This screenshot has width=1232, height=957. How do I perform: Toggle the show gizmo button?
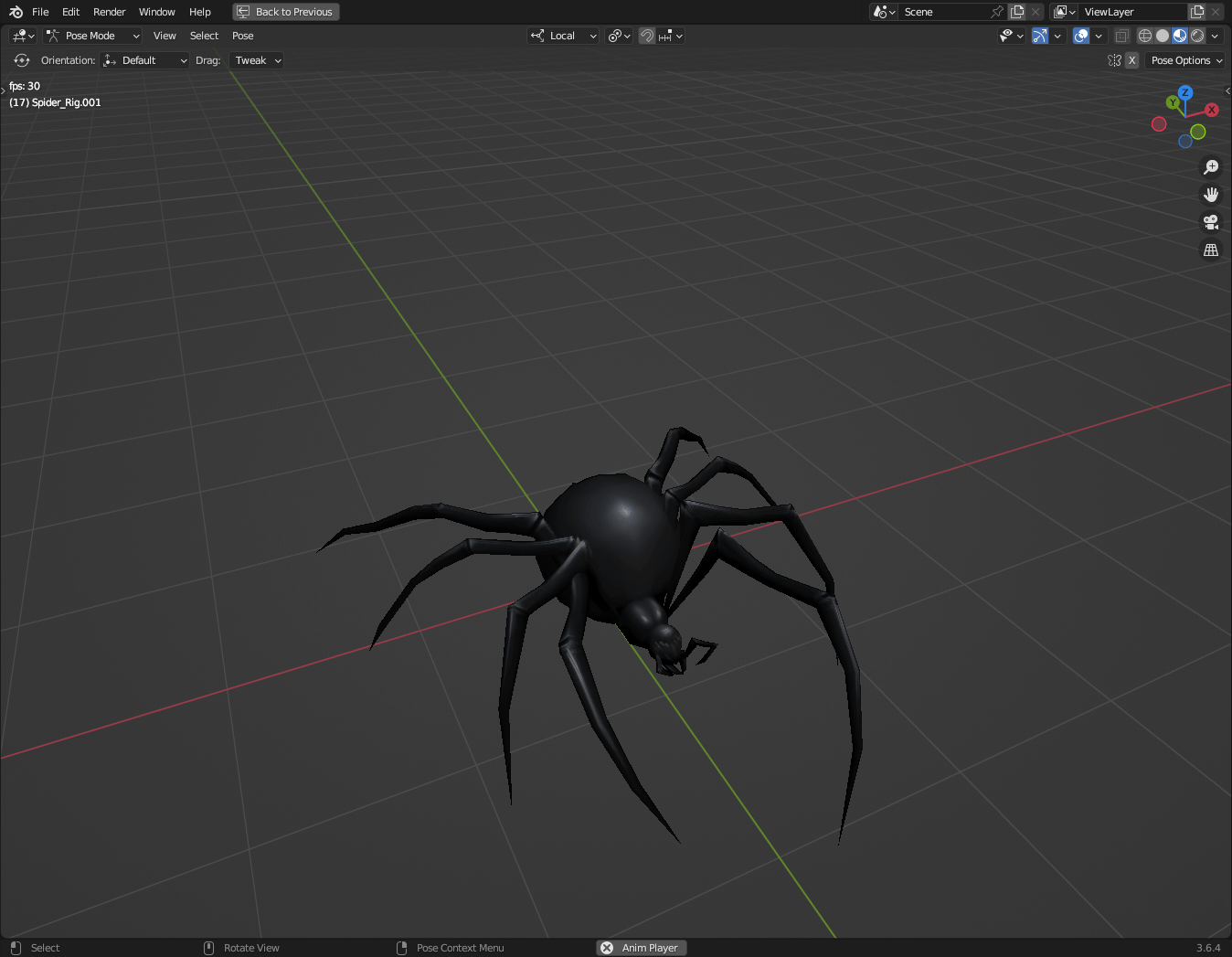pyautogui.click(x=1040, y=36)
